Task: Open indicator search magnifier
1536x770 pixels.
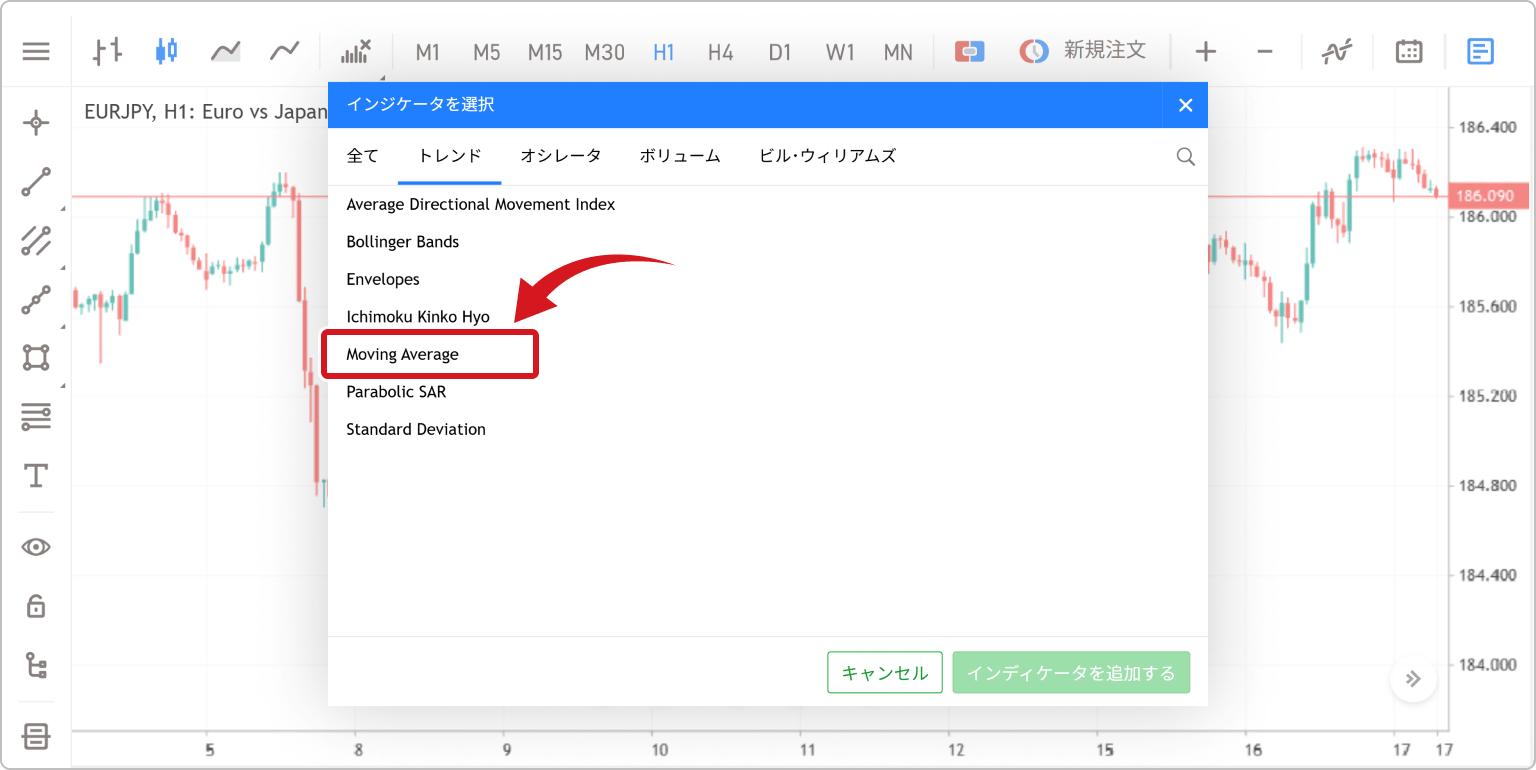Action: coord(1185,157)
